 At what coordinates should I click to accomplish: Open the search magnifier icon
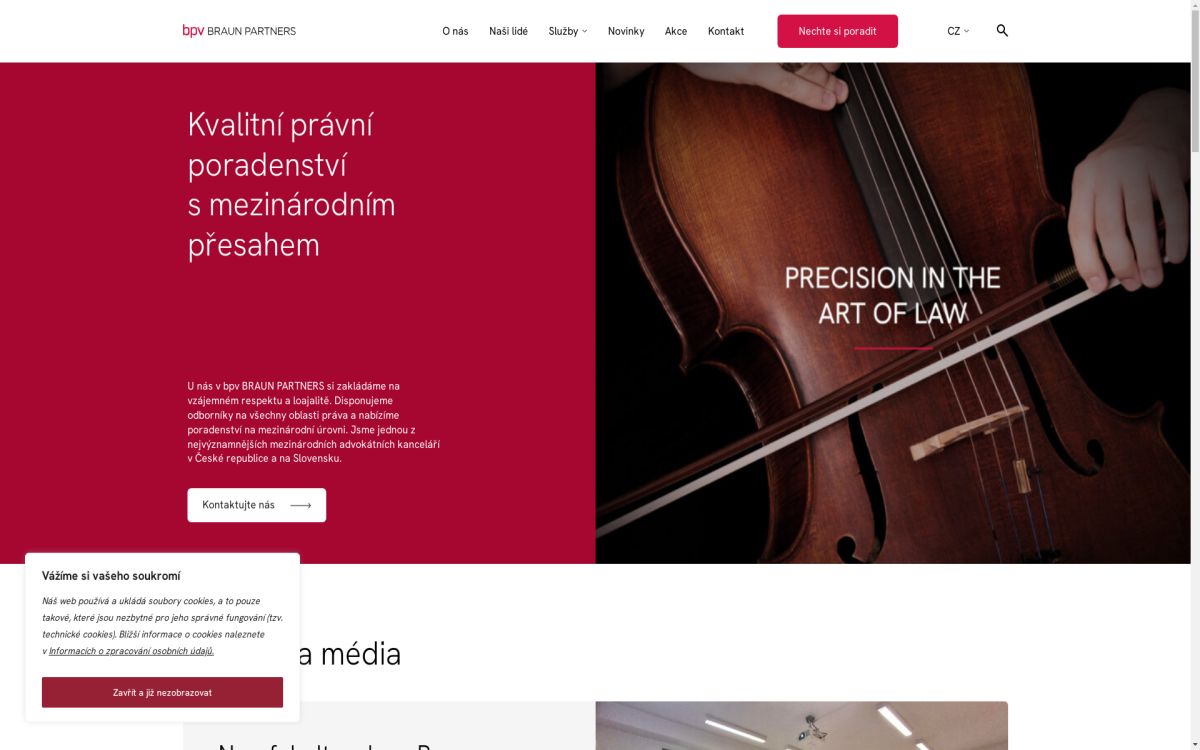pos(1002,31)
